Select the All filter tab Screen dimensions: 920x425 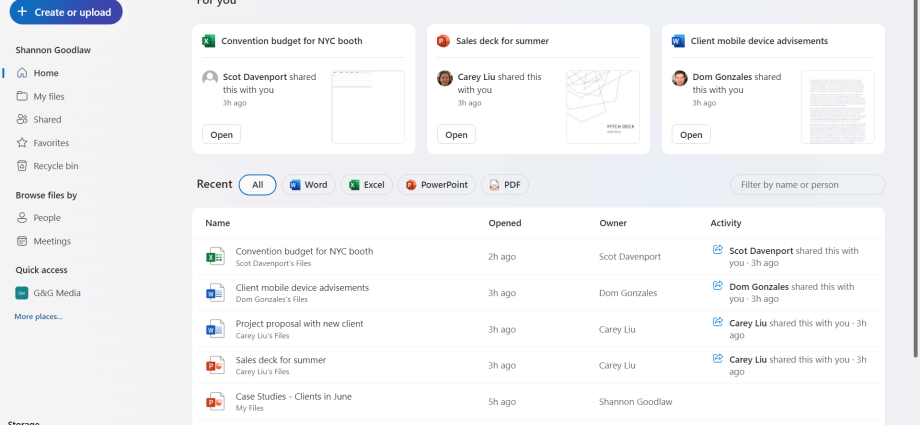pos(258,185)
